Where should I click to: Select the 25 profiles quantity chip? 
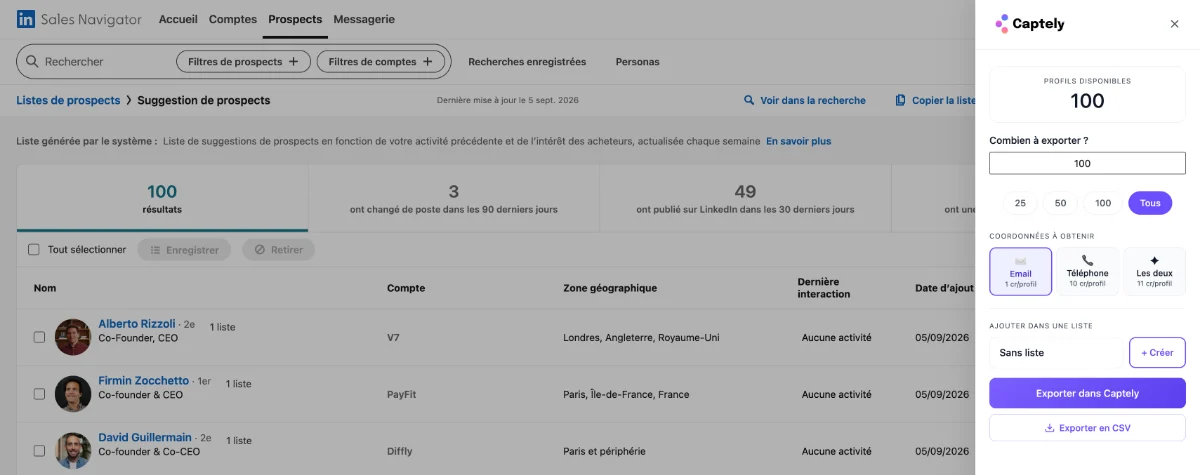(1020, 203)
